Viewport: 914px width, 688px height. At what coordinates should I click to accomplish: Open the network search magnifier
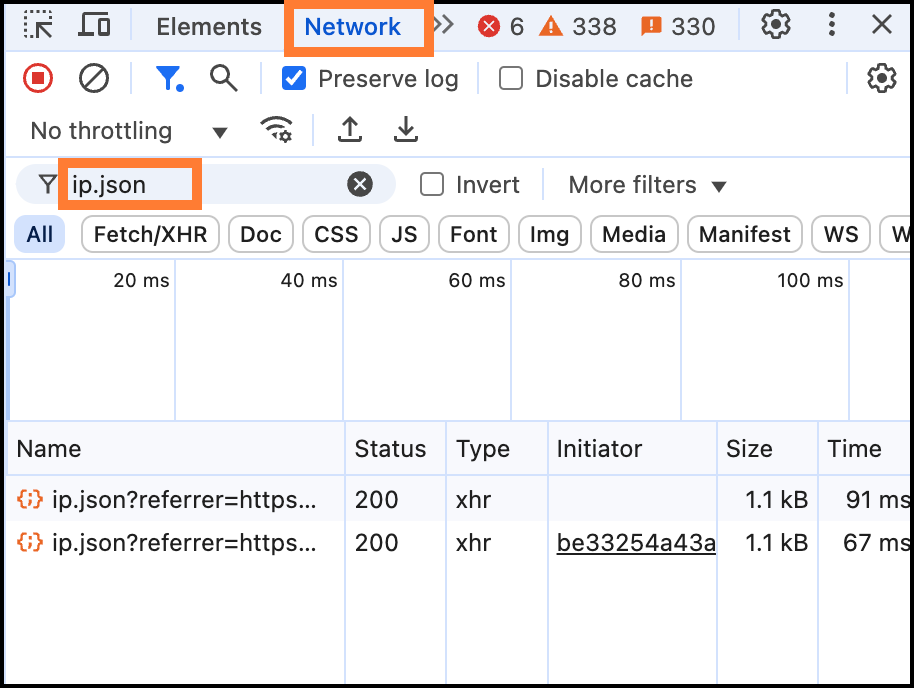click(223, 78)
